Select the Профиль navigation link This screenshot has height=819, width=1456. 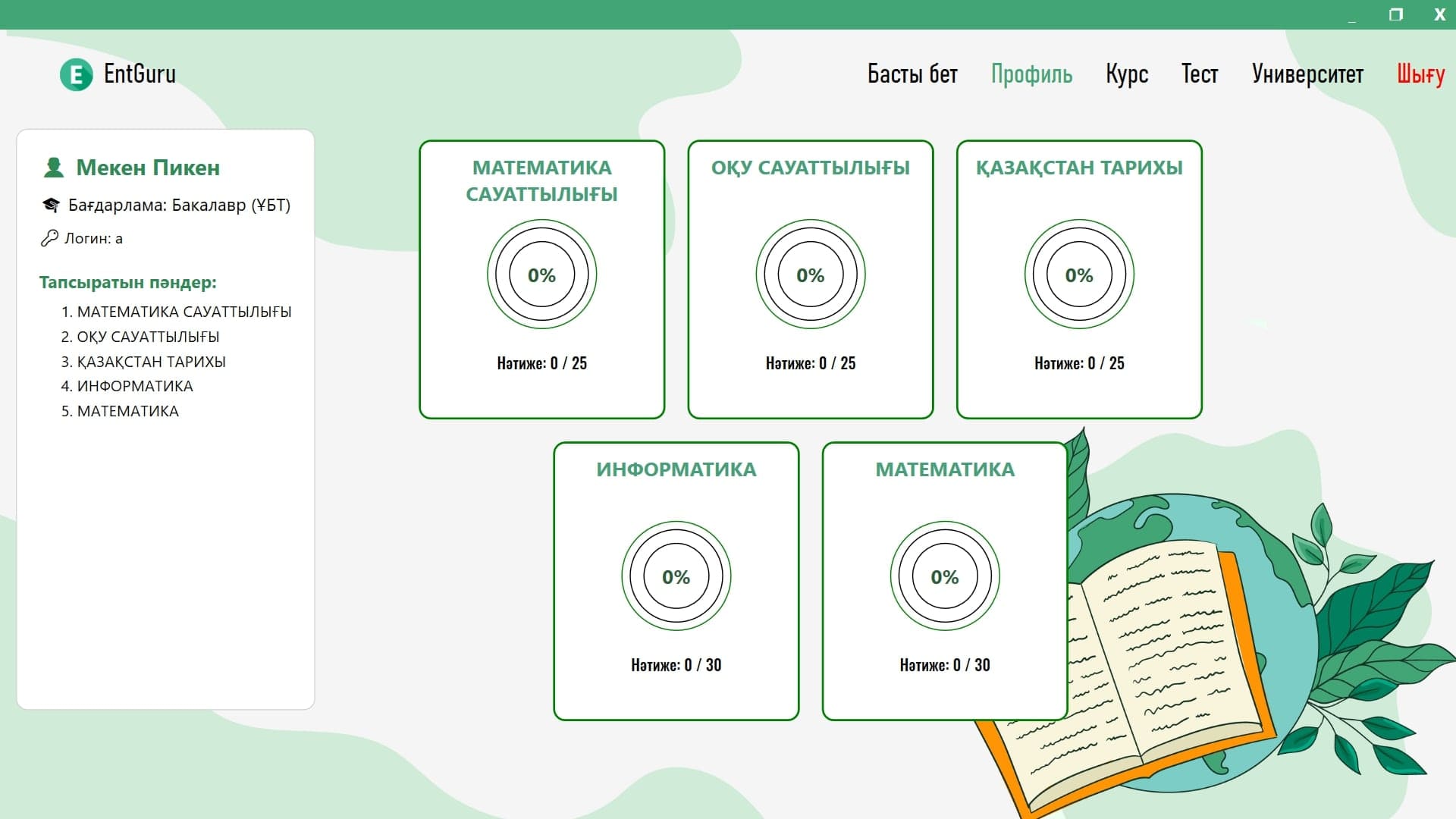pyautogui.click(x=1031, y=74)
